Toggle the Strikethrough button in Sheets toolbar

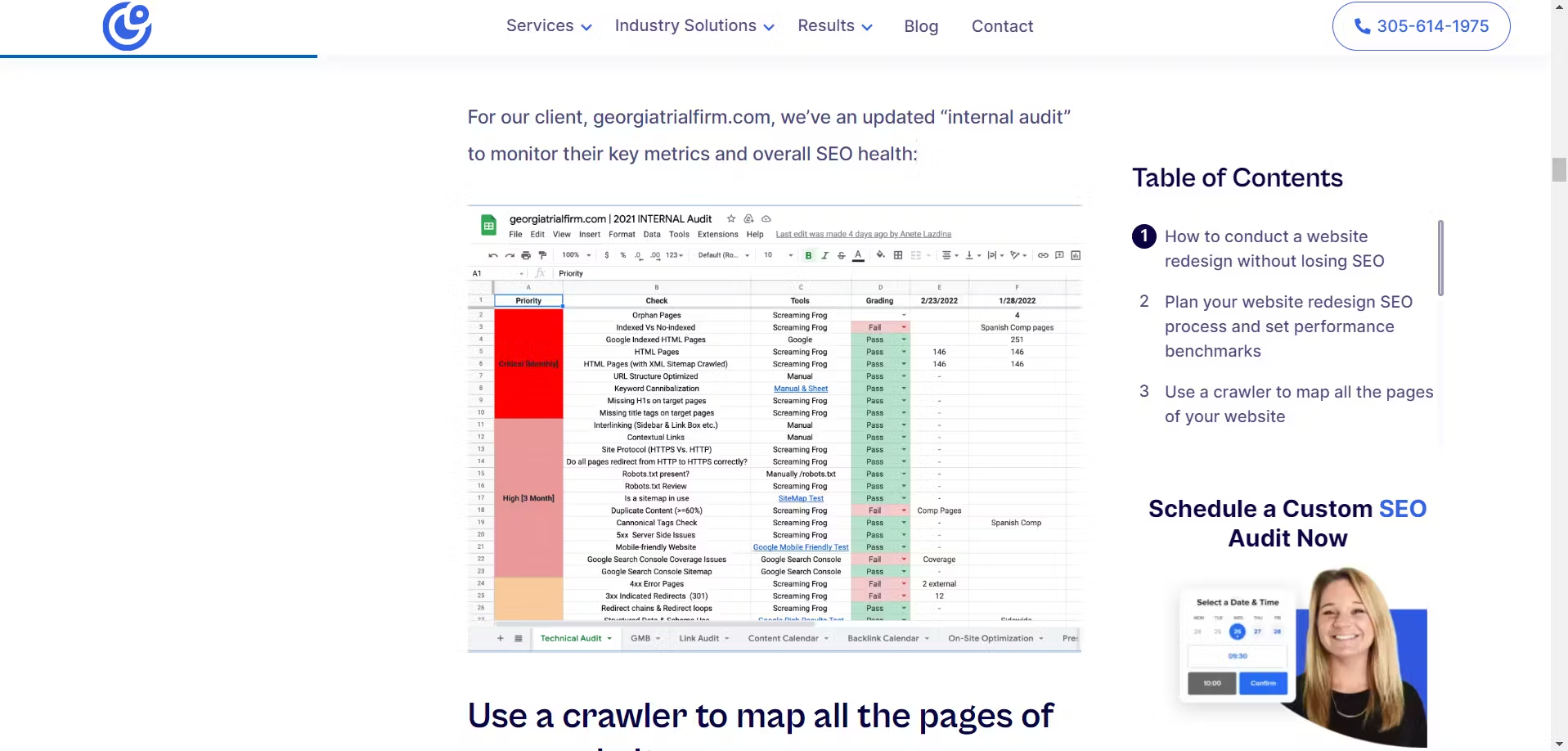841,255
